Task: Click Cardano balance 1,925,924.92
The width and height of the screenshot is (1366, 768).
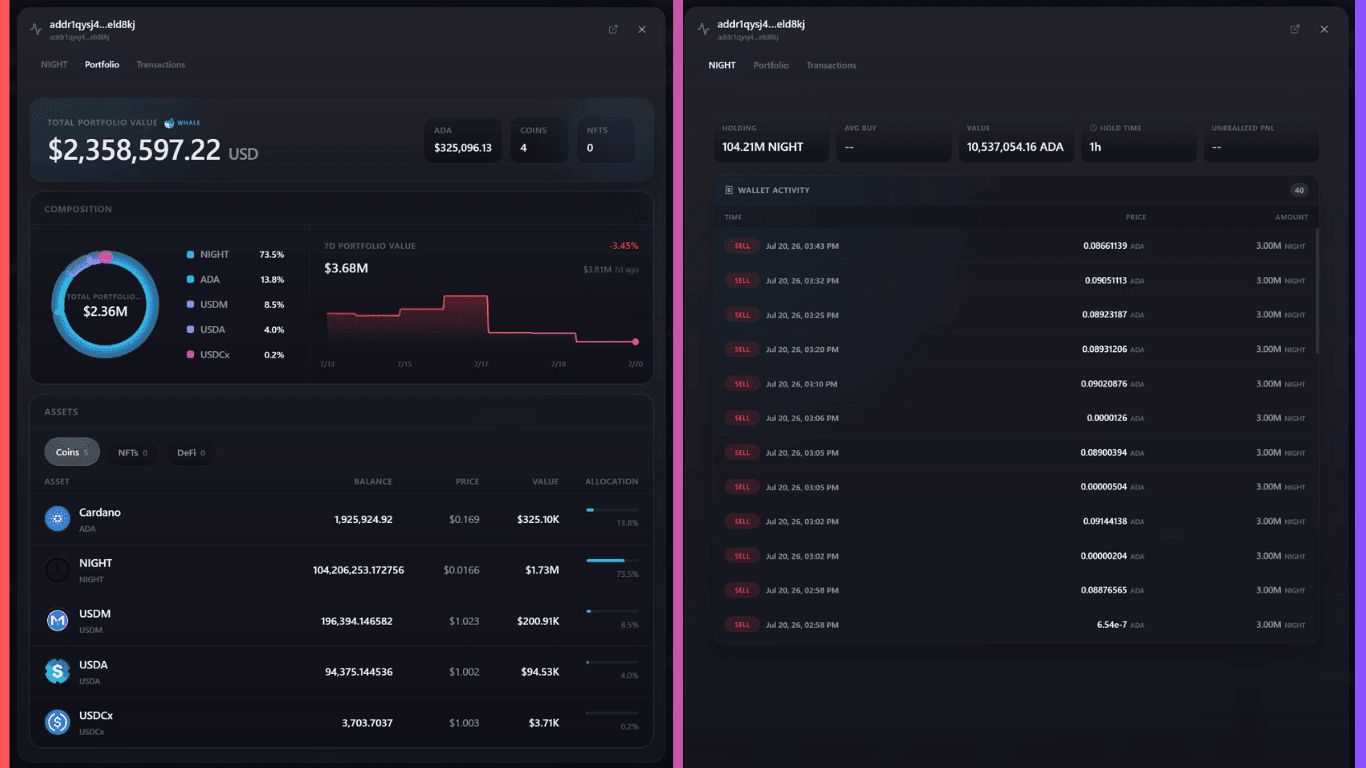Action: (x=363, y=520)
